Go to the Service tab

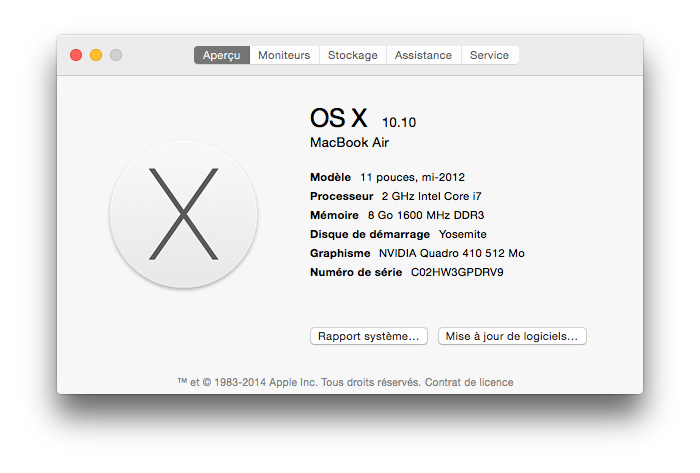point(489,55)
